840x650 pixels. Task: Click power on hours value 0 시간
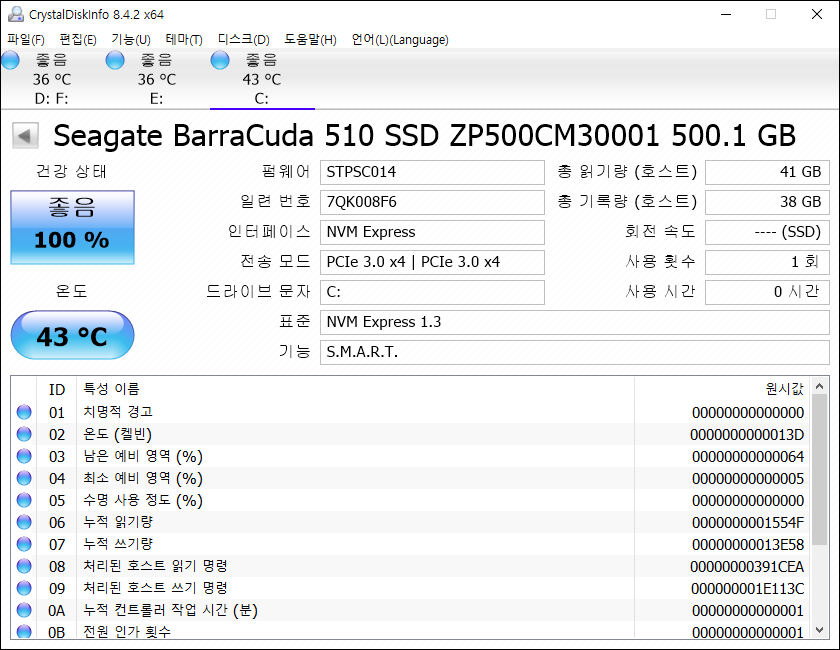(767, 293)
